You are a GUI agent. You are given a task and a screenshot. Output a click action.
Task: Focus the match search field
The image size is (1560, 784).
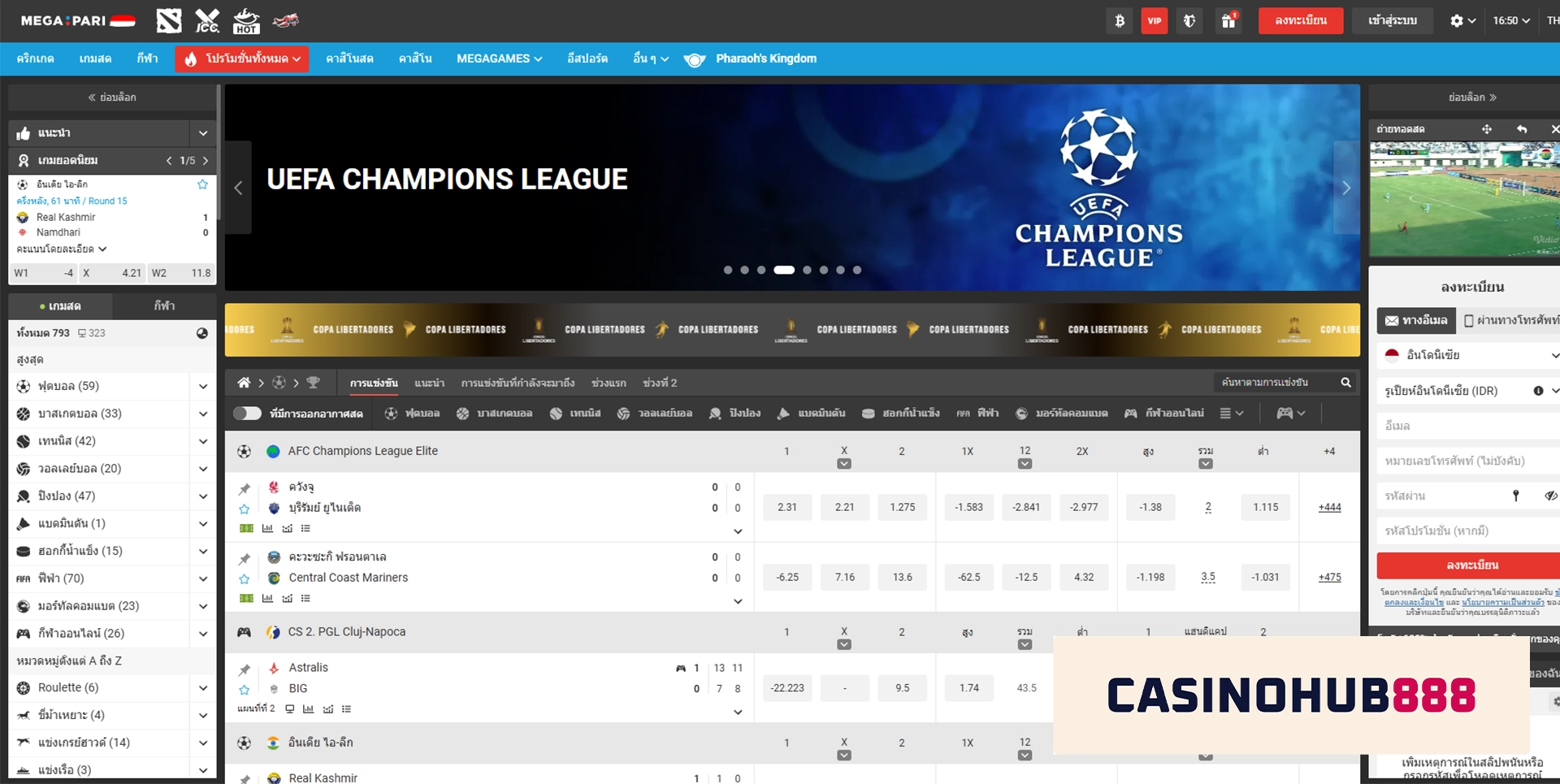(1276, 383)
